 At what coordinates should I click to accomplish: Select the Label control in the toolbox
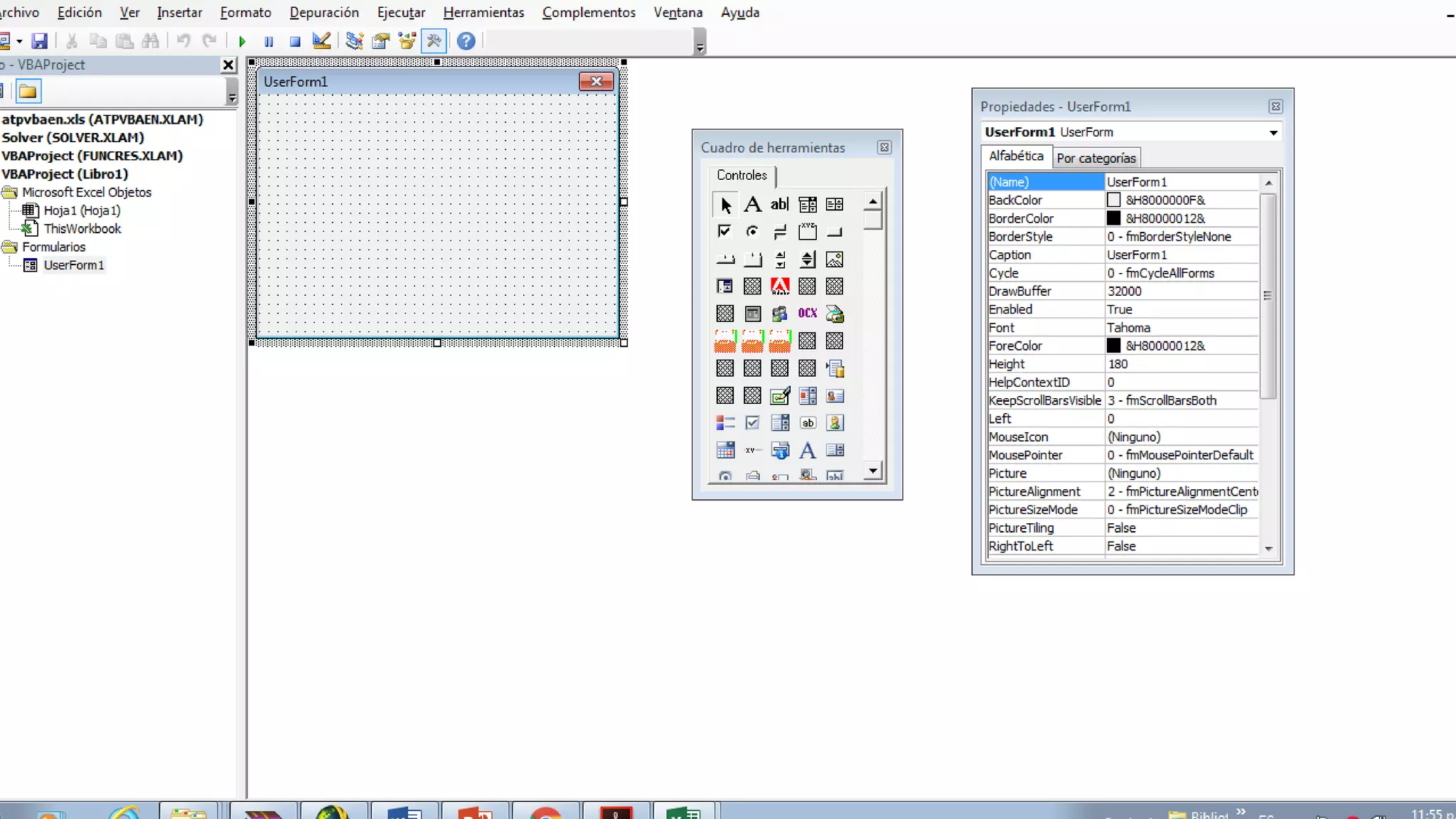[x=752, y=205]
